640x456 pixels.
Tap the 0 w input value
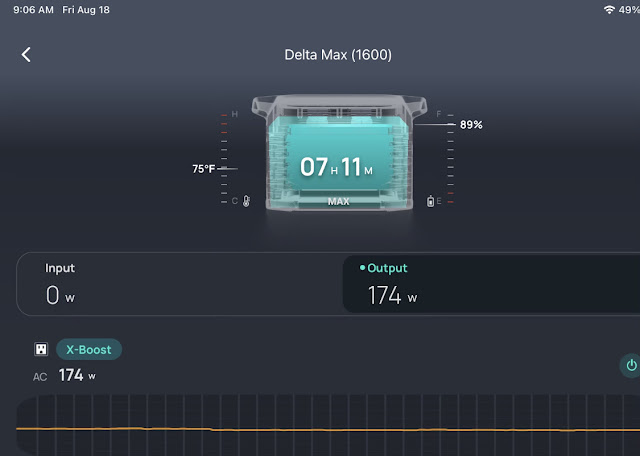pyautogui.click(x=60, y=295)
